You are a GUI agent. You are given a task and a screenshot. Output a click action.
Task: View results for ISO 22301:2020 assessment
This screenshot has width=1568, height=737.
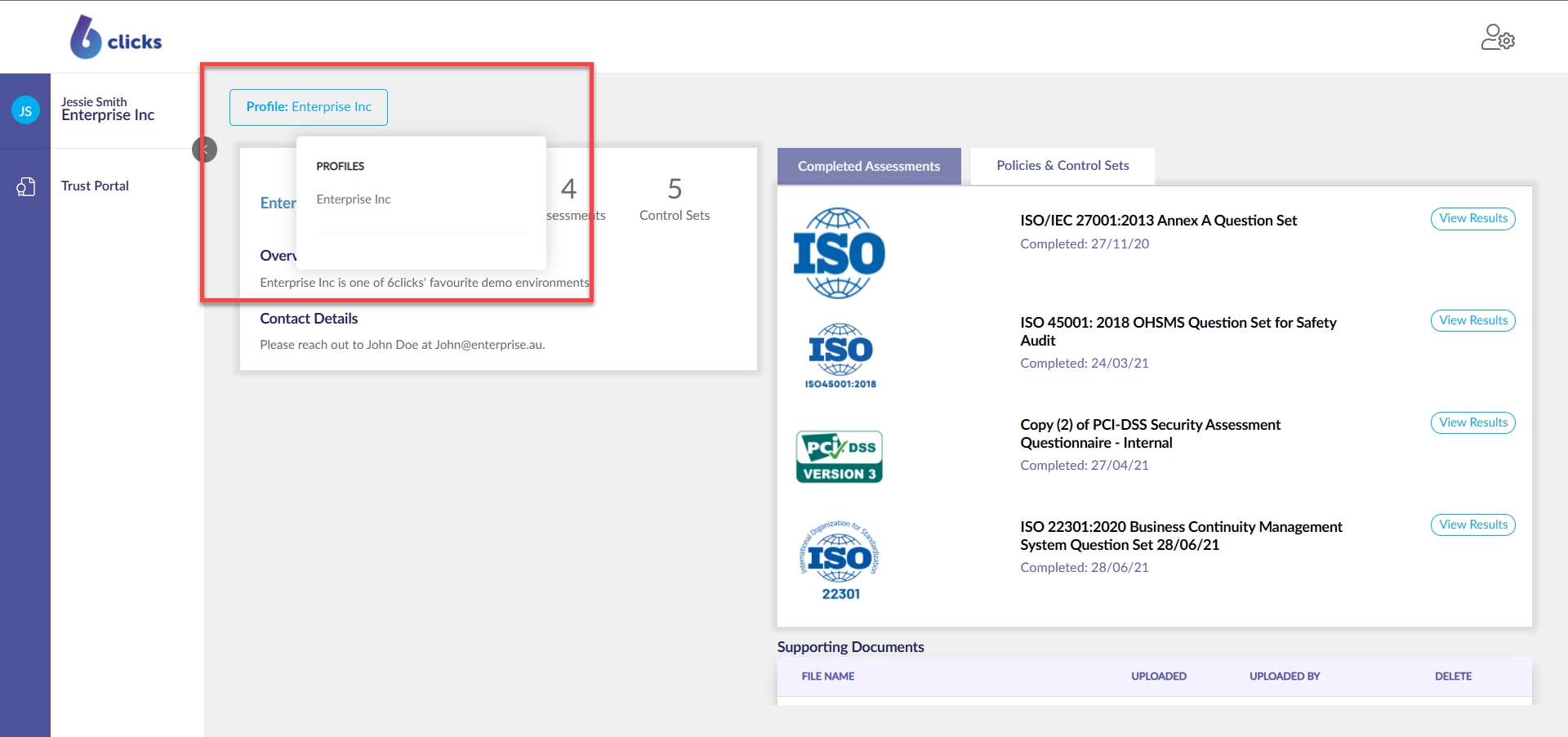[1473, 525]
